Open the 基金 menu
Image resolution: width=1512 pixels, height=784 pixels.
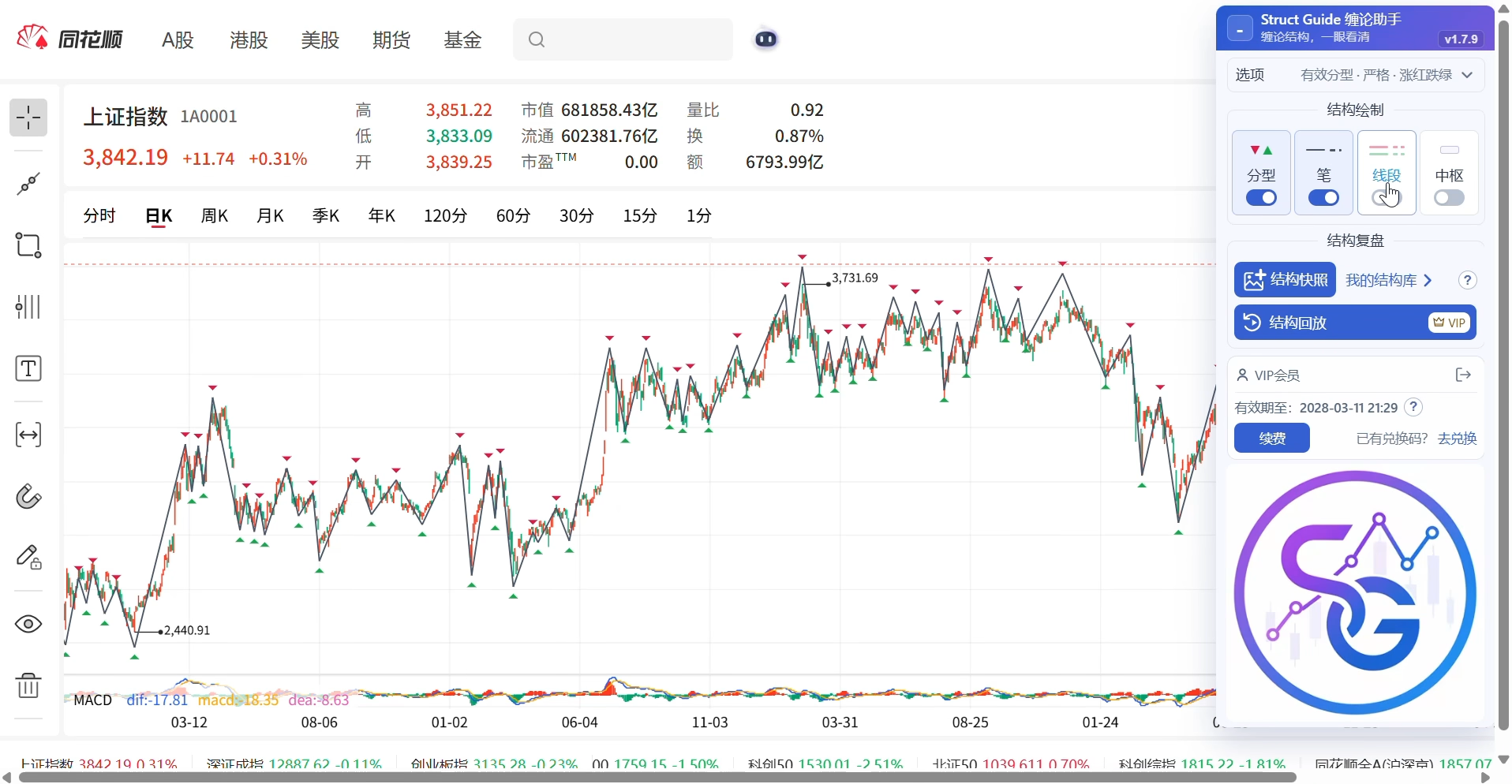tap(462, 39)
